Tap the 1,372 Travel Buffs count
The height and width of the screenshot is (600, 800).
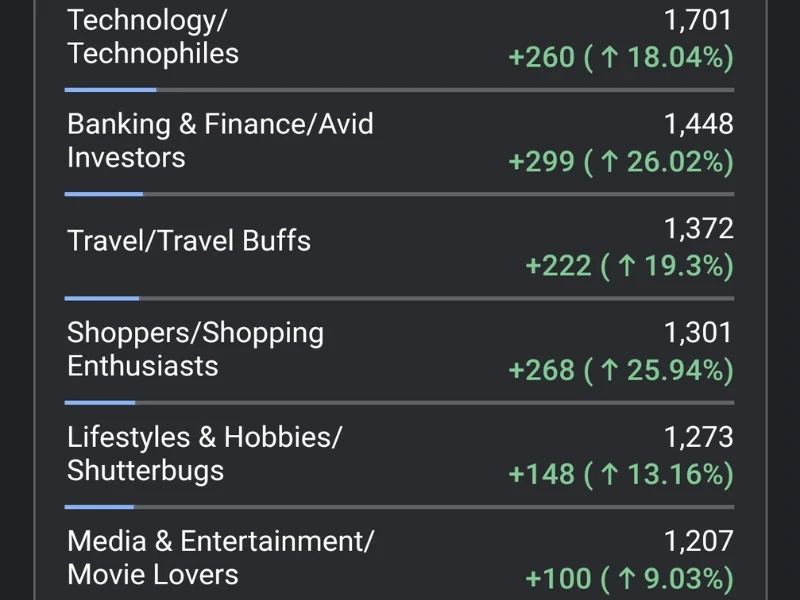[698, 228]
